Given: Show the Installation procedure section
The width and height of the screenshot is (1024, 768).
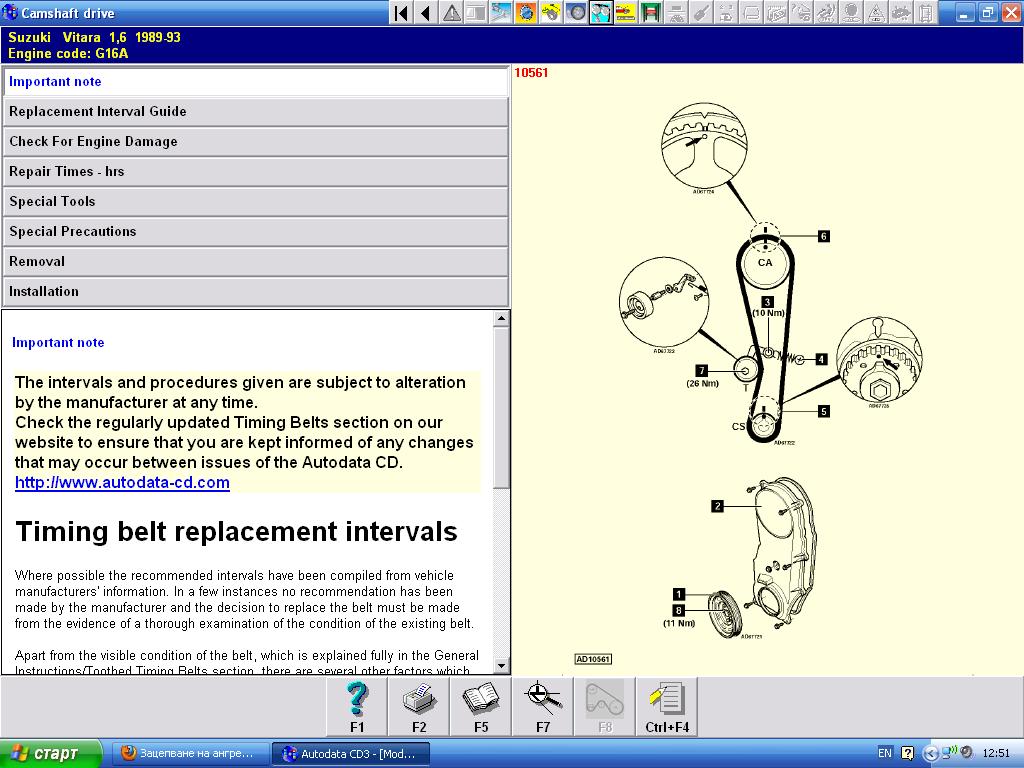Looking at the screenshot, I should [255, 291].
